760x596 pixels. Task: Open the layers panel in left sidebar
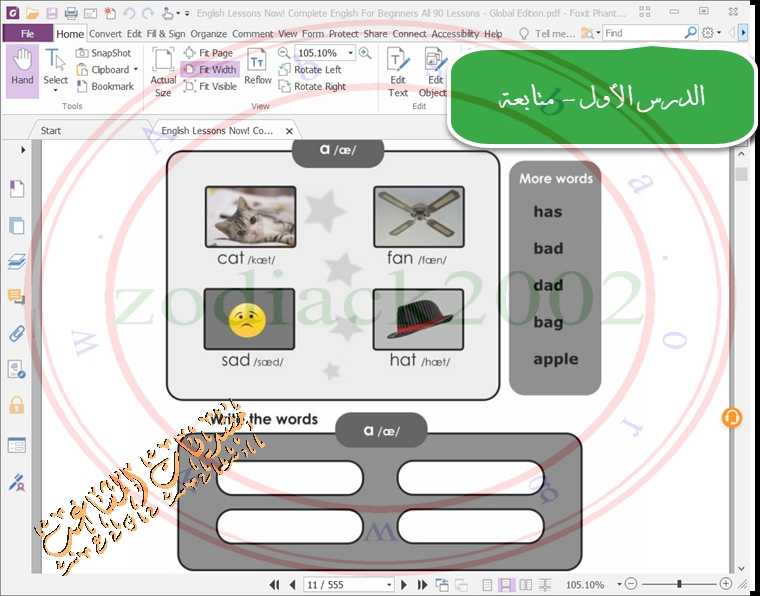[17, 262]
